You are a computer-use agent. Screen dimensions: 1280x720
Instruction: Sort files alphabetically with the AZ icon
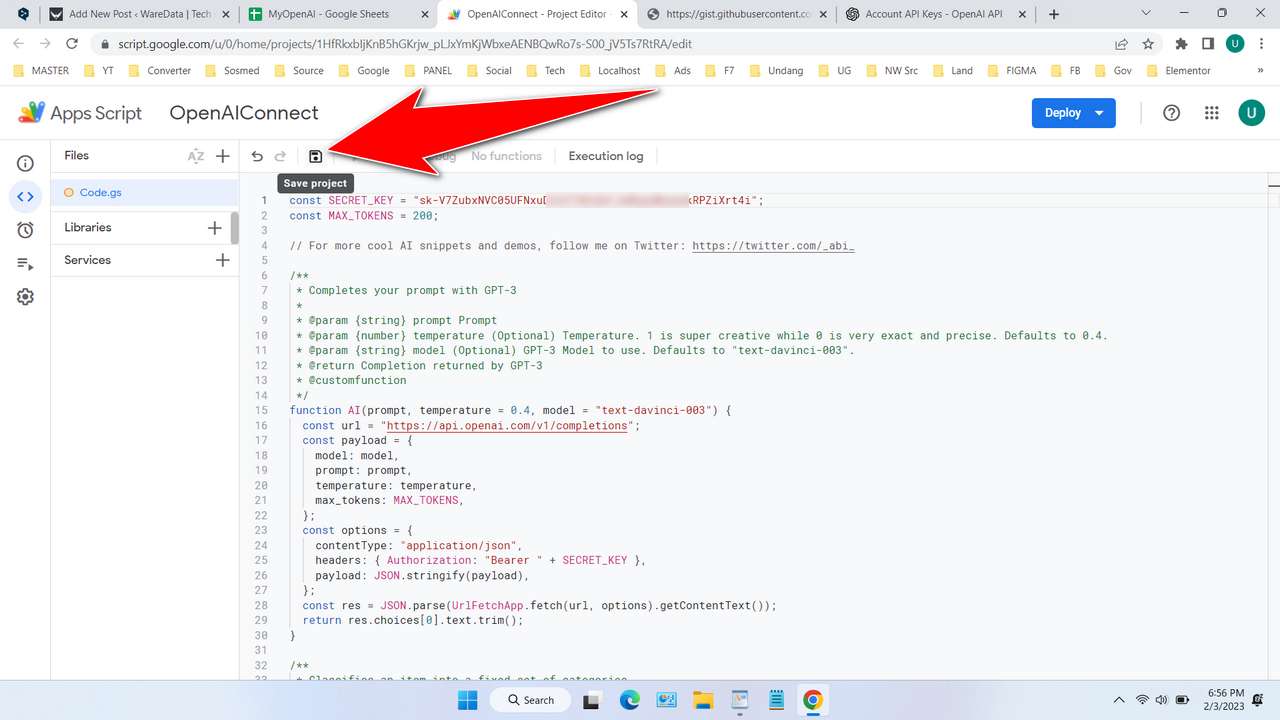198,155
